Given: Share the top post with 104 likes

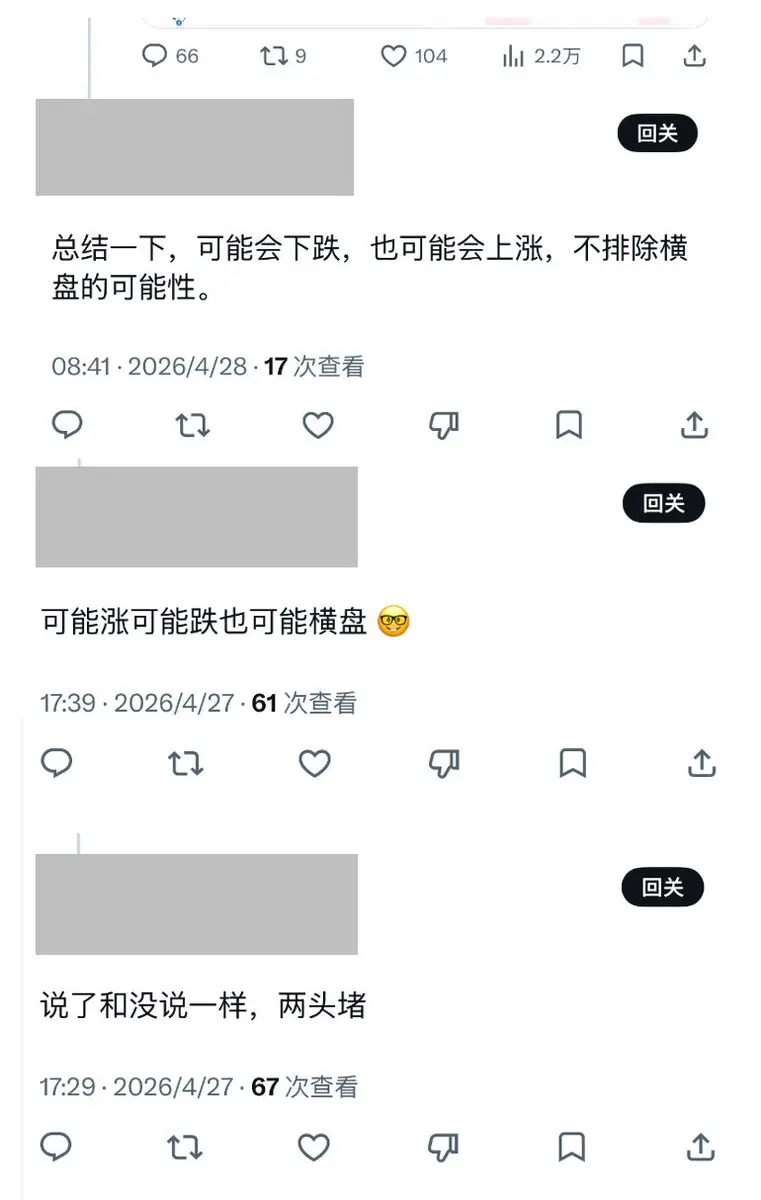Looking at the screenshot, I should tap(694, 56).
